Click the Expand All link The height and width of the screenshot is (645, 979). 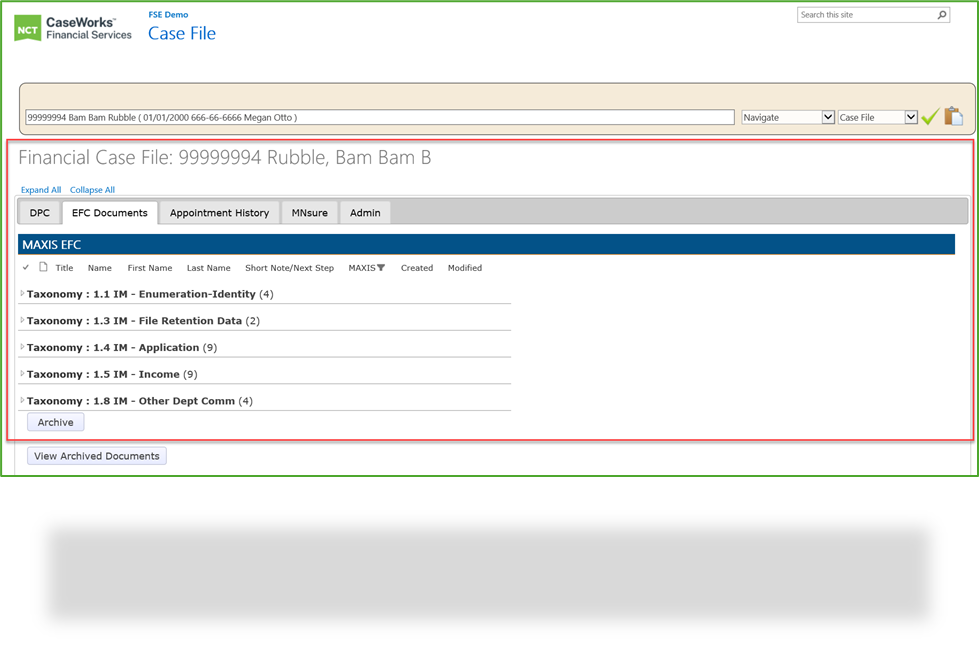point(41,189)
